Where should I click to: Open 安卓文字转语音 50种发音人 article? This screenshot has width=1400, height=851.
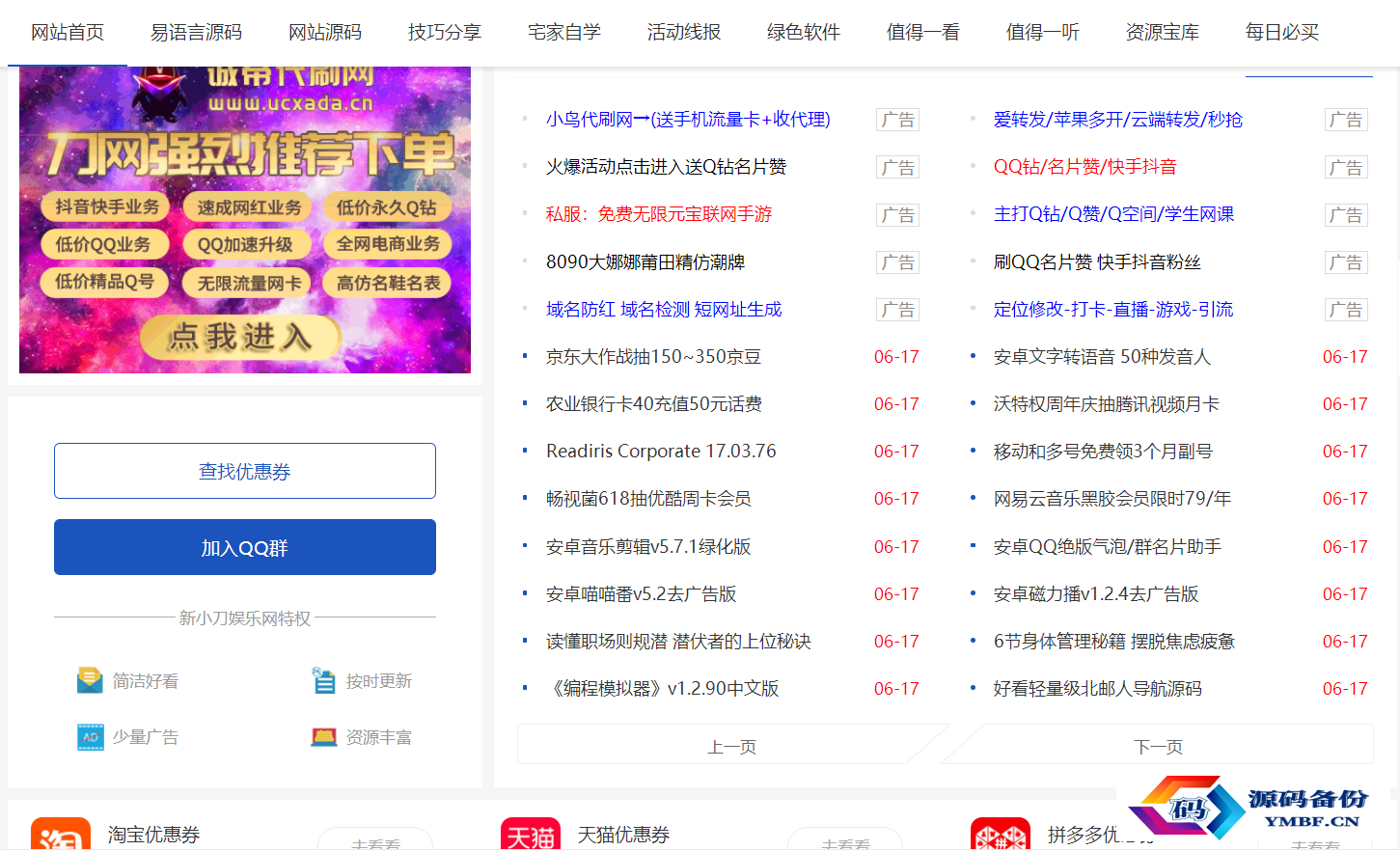pos(1102,356)
